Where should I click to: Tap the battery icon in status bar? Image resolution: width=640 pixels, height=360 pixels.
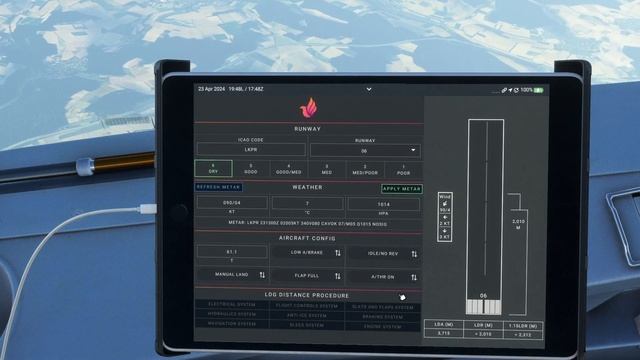(x=539, y=90)
